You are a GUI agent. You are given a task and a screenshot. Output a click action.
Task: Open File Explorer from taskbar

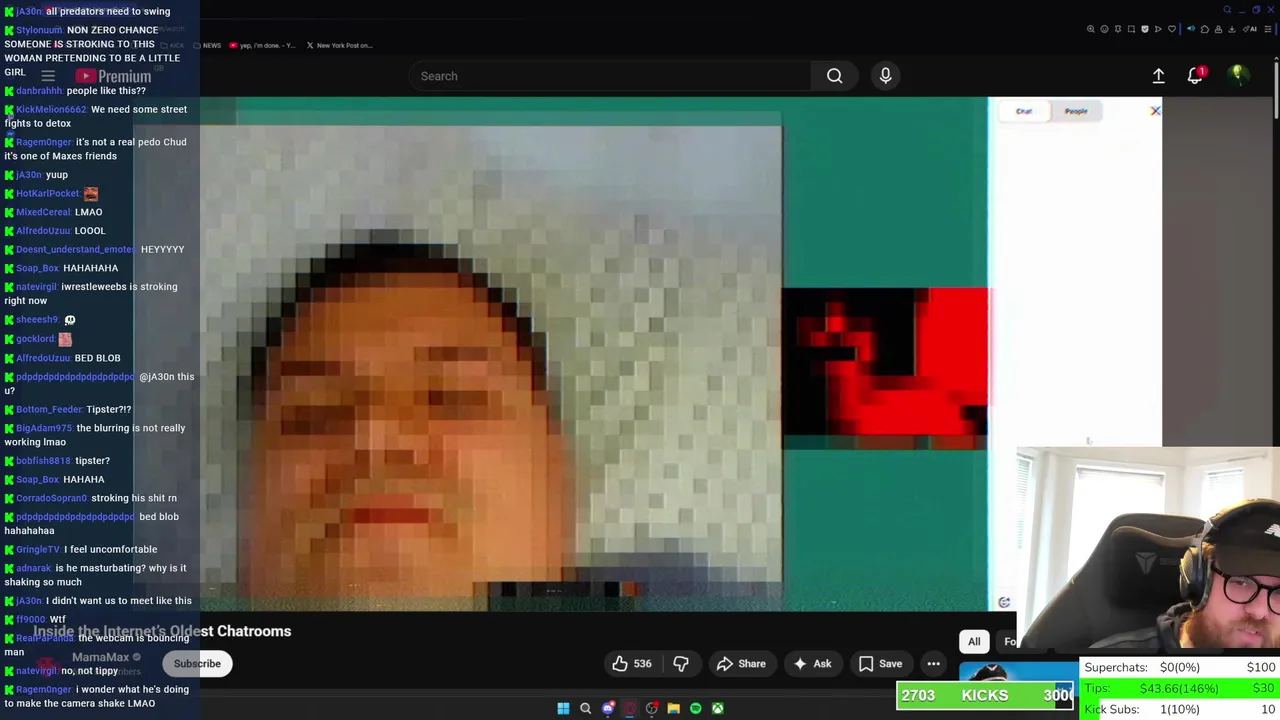point(673,708)
